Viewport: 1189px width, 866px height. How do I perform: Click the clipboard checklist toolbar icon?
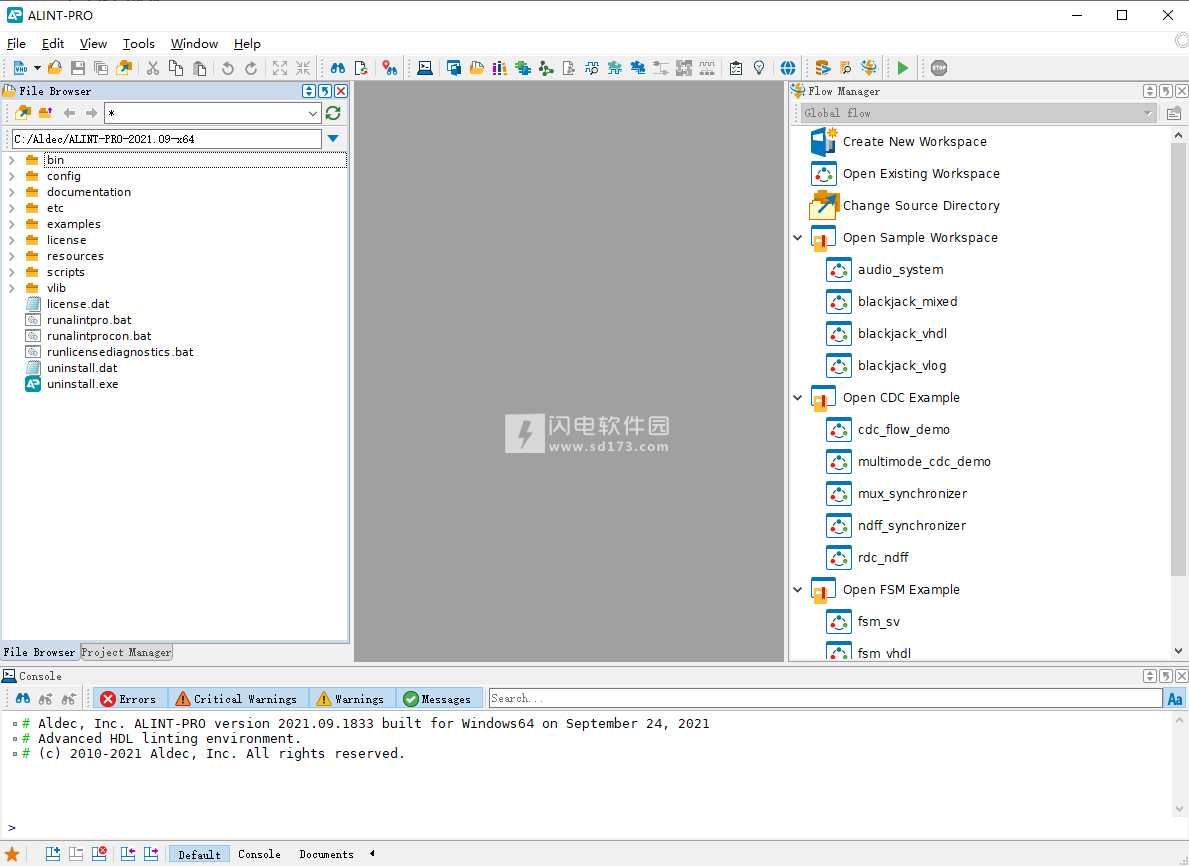[736, 68]
